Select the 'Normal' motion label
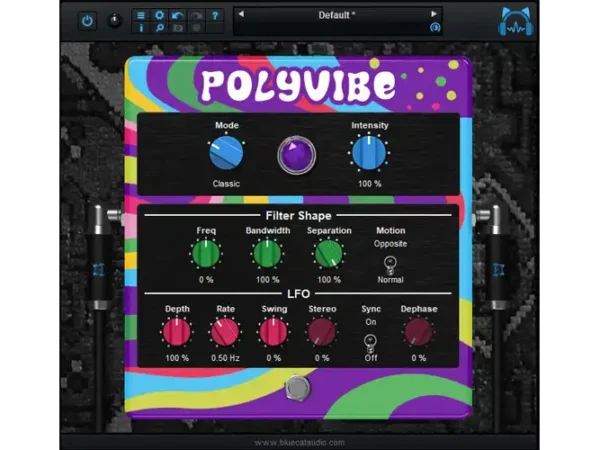Viewport: 600px width, 450px height. click(x=390, y=280)
